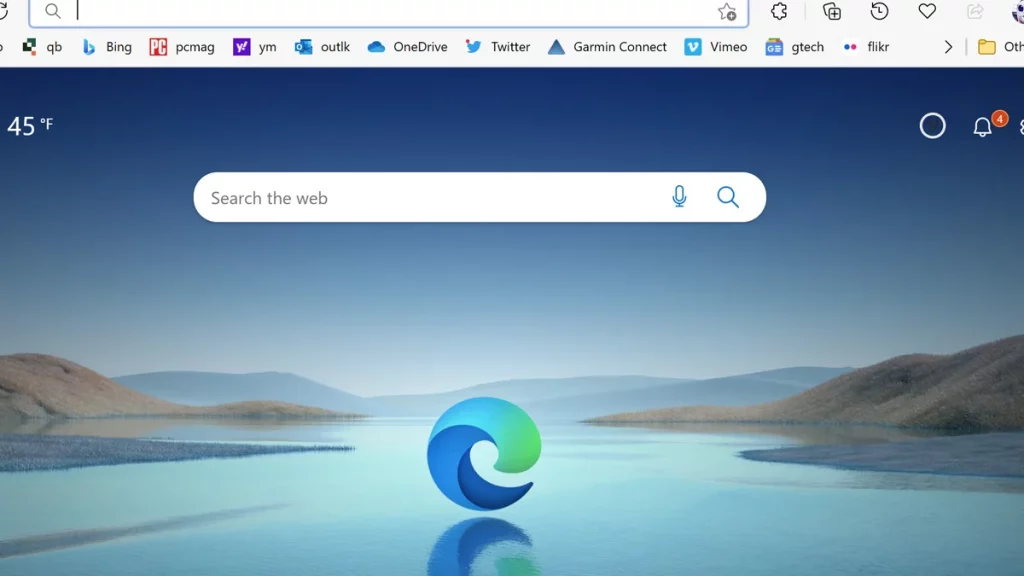Add this page to favorites star
Screen dimensions: 1024x576
click(x=727, y=12)
